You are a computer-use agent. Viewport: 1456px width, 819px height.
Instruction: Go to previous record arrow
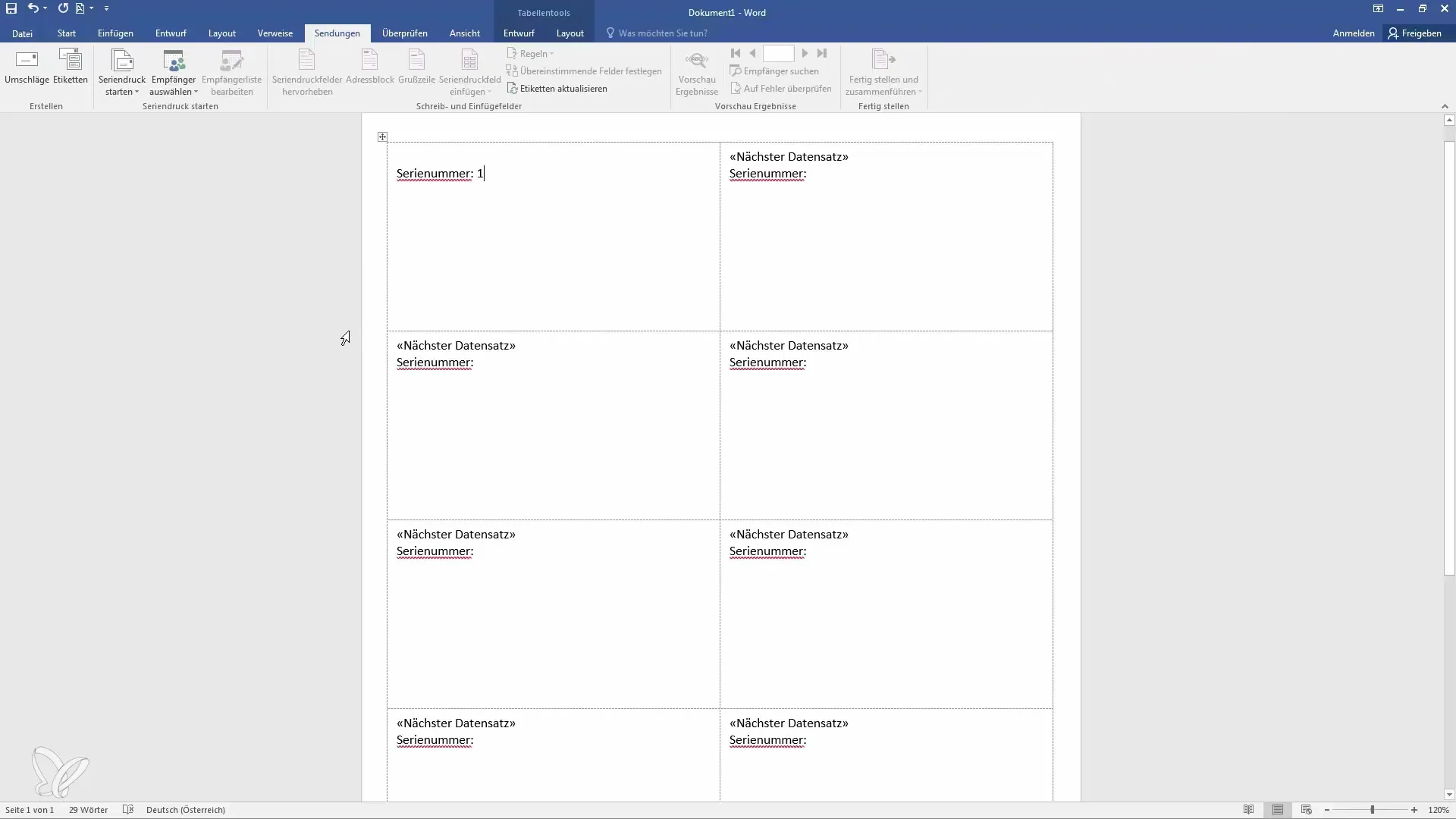[x=752, y=53]
